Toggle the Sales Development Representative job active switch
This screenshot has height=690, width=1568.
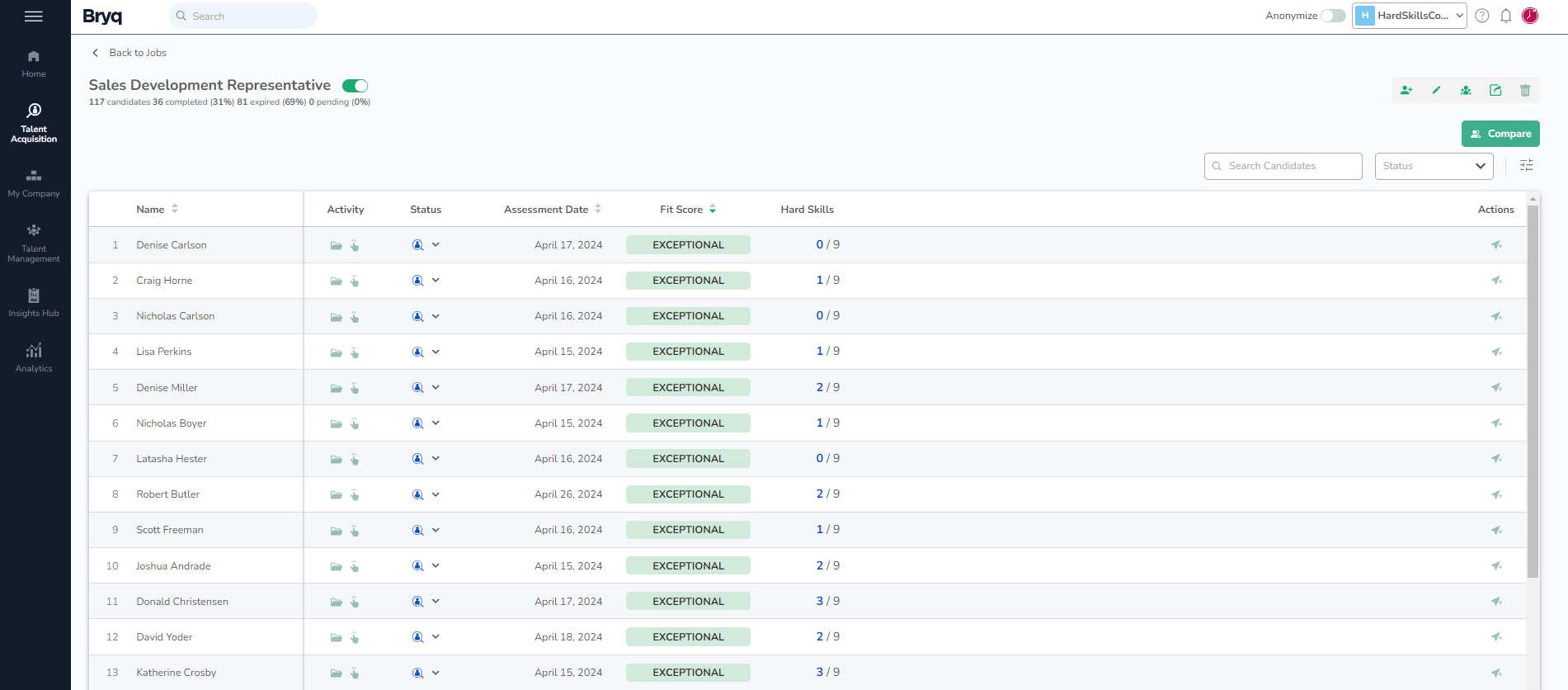pyautogui.click(x=356, y=86)
